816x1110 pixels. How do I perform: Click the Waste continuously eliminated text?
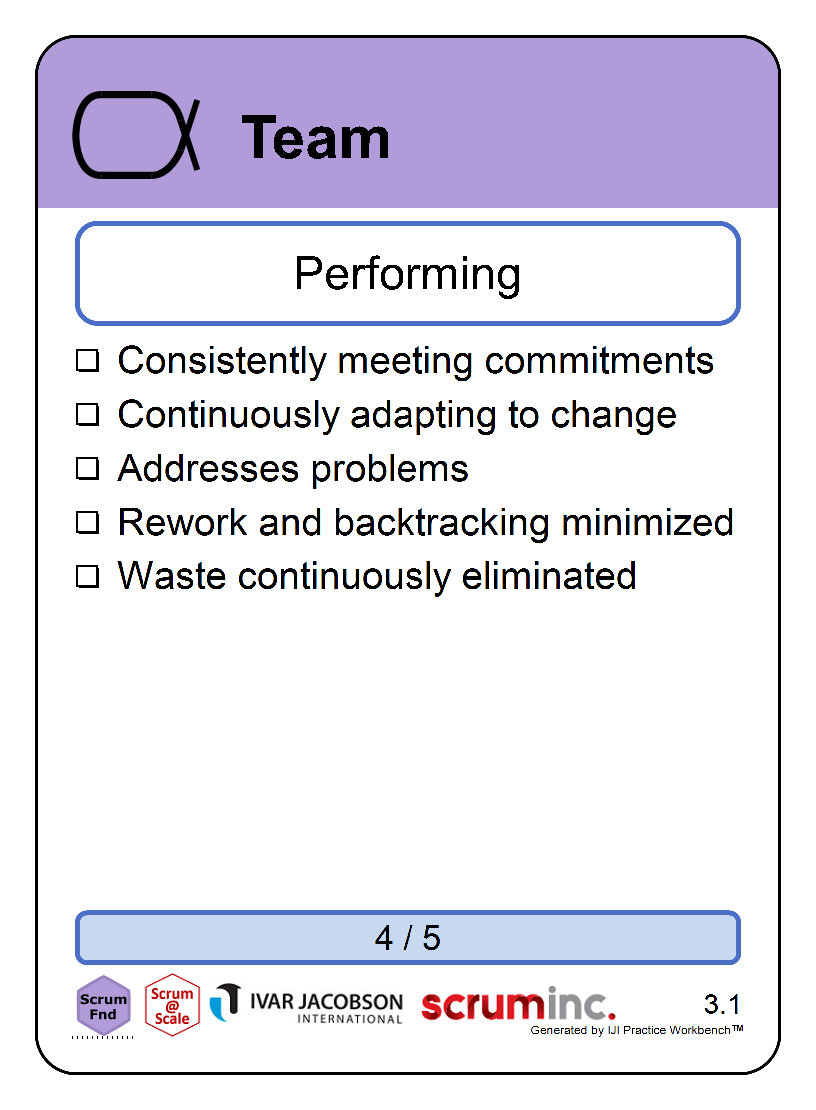point(377,576)
